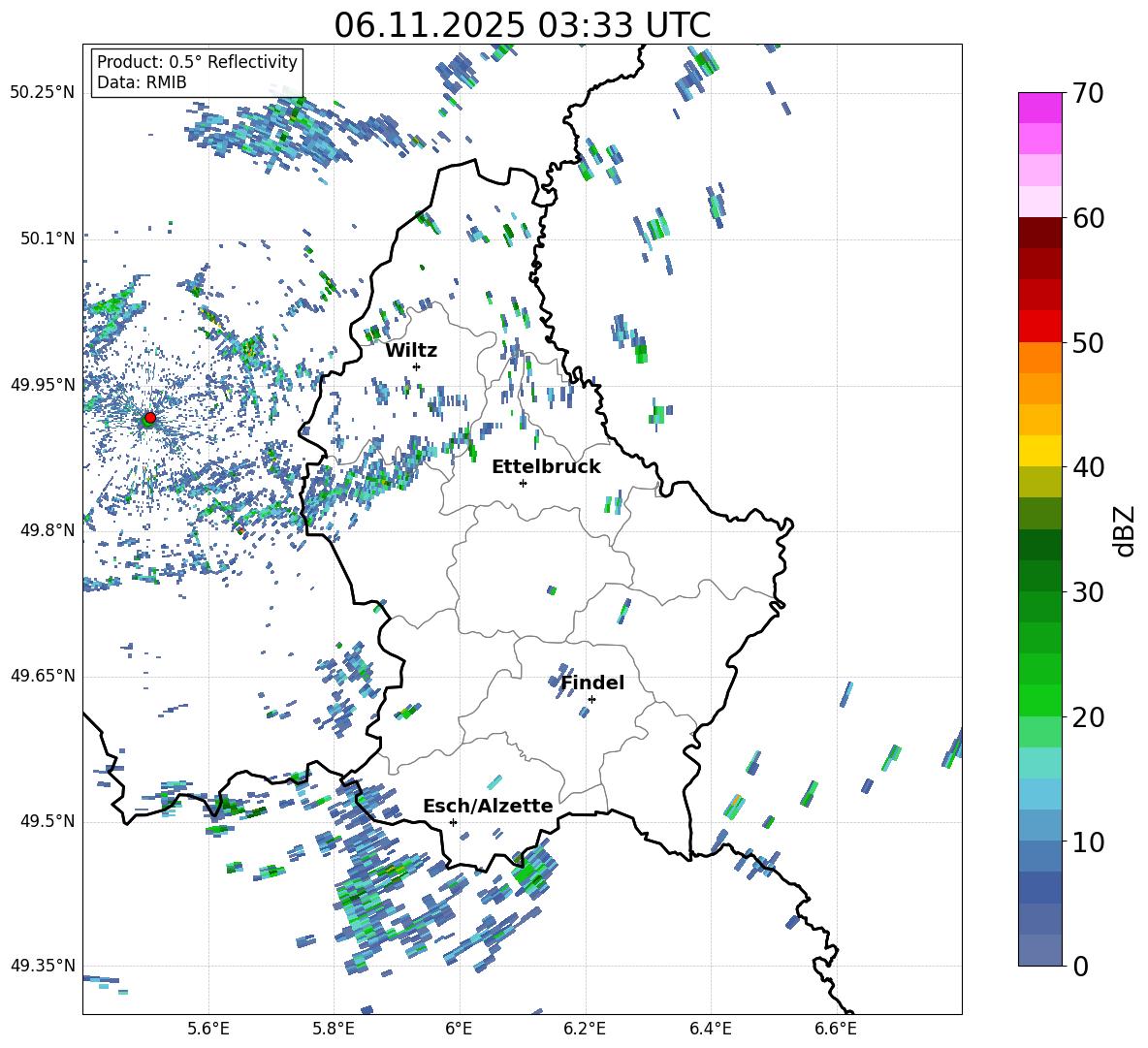Click the 40 tick label on colorbar

coord(1088,467)
